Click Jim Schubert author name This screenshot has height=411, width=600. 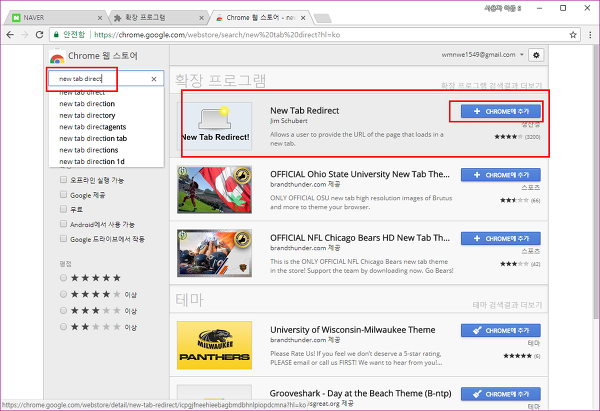289,121
